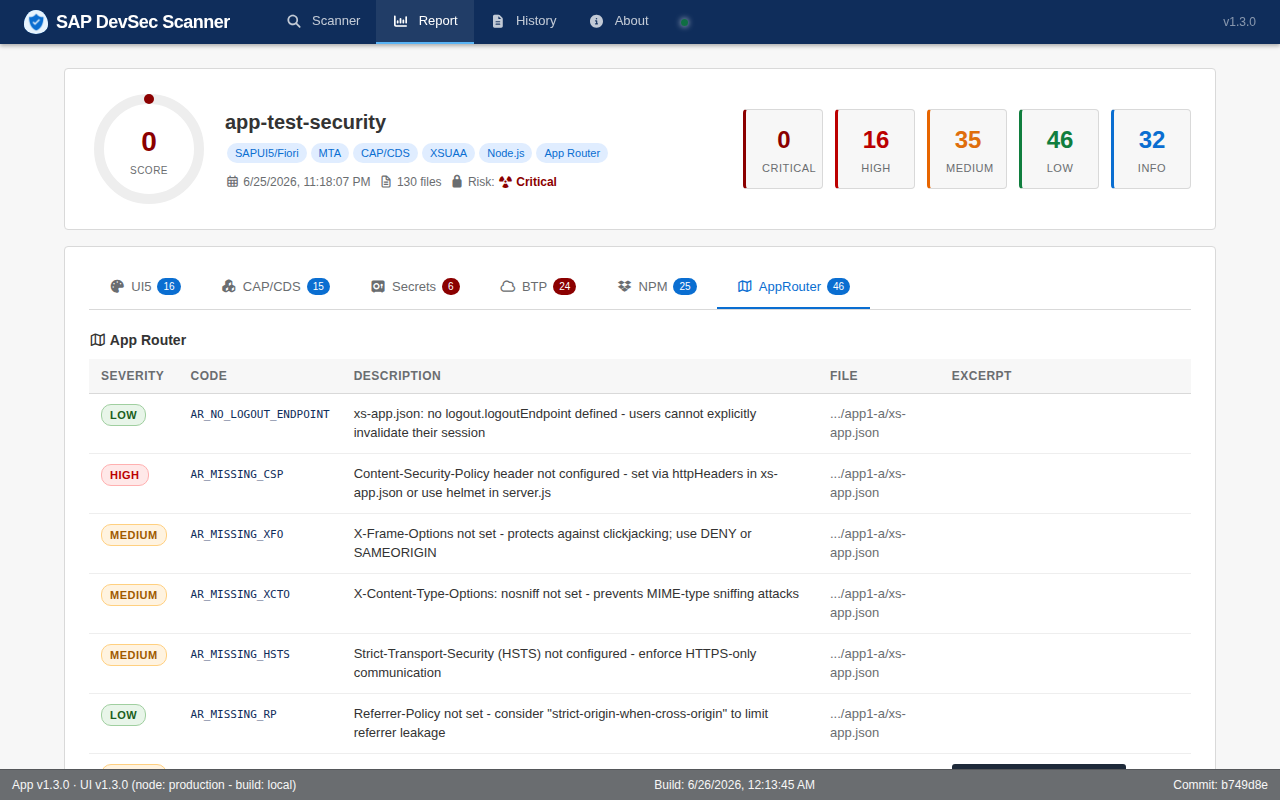Click the Info count card showing 32
Image resolution: width=1280 pixels, height=800 pixels.
[x=1151, y=149]
